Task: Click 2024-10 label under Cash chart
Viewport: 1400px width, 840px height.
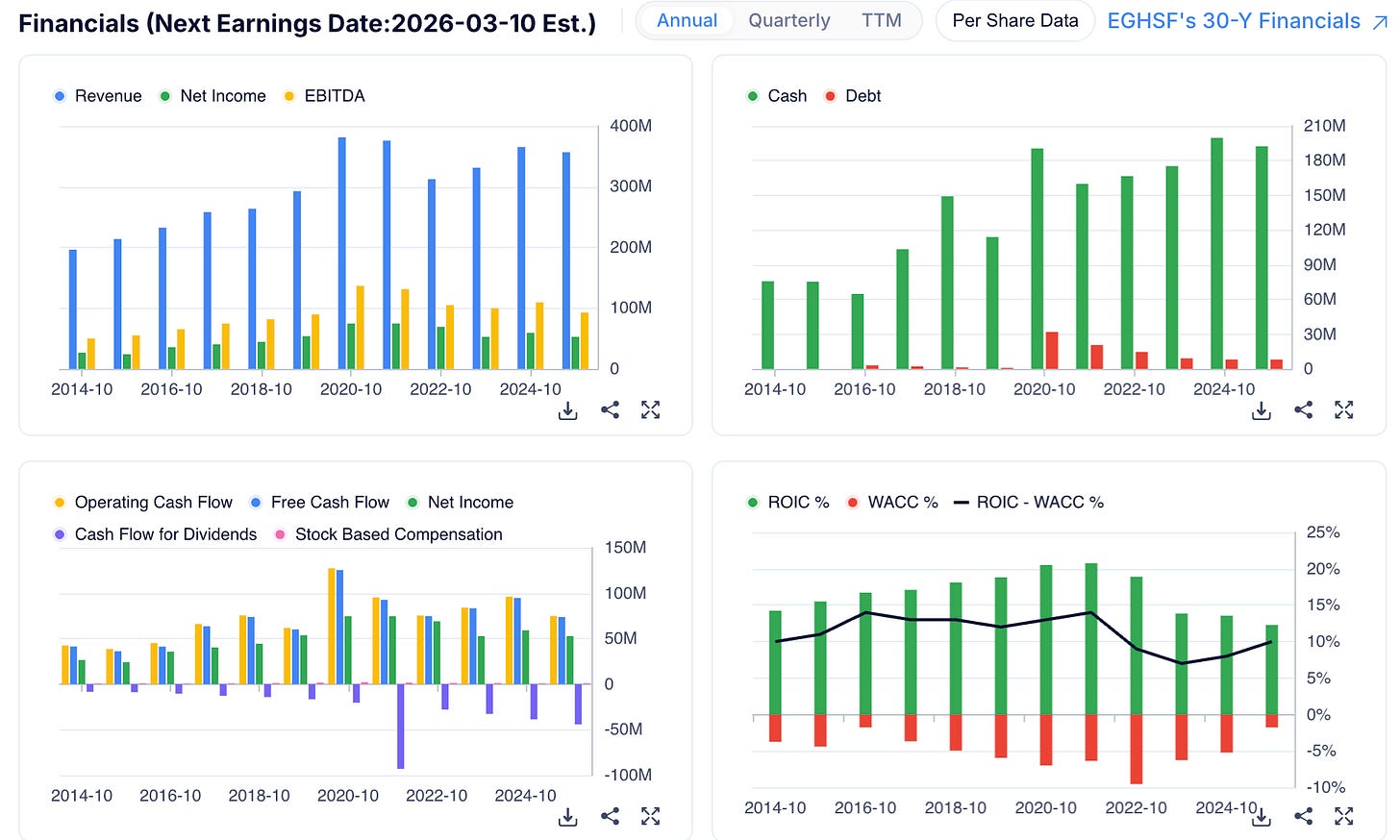Action: [x=1224, y=389]
